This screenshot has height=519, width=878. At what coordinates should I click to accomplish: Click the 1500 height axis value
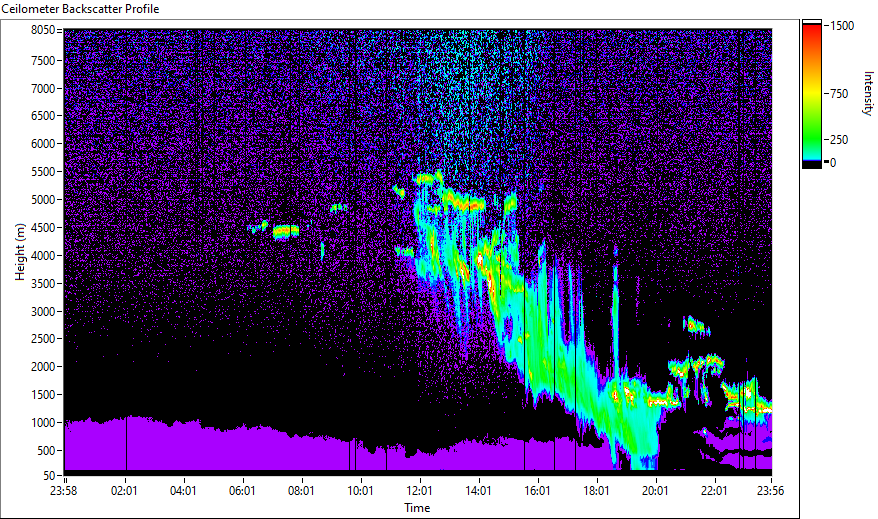(43, 395)
